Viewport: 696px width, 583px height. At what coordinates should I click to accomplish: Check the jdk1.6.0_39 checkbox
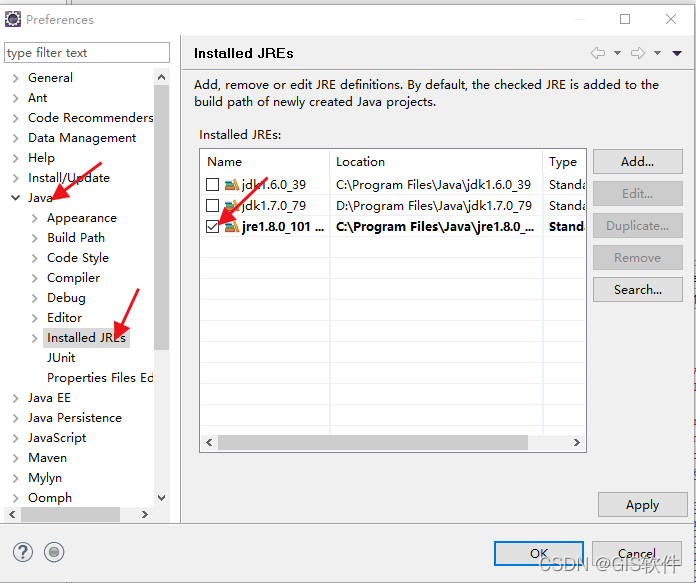(213, 185)
